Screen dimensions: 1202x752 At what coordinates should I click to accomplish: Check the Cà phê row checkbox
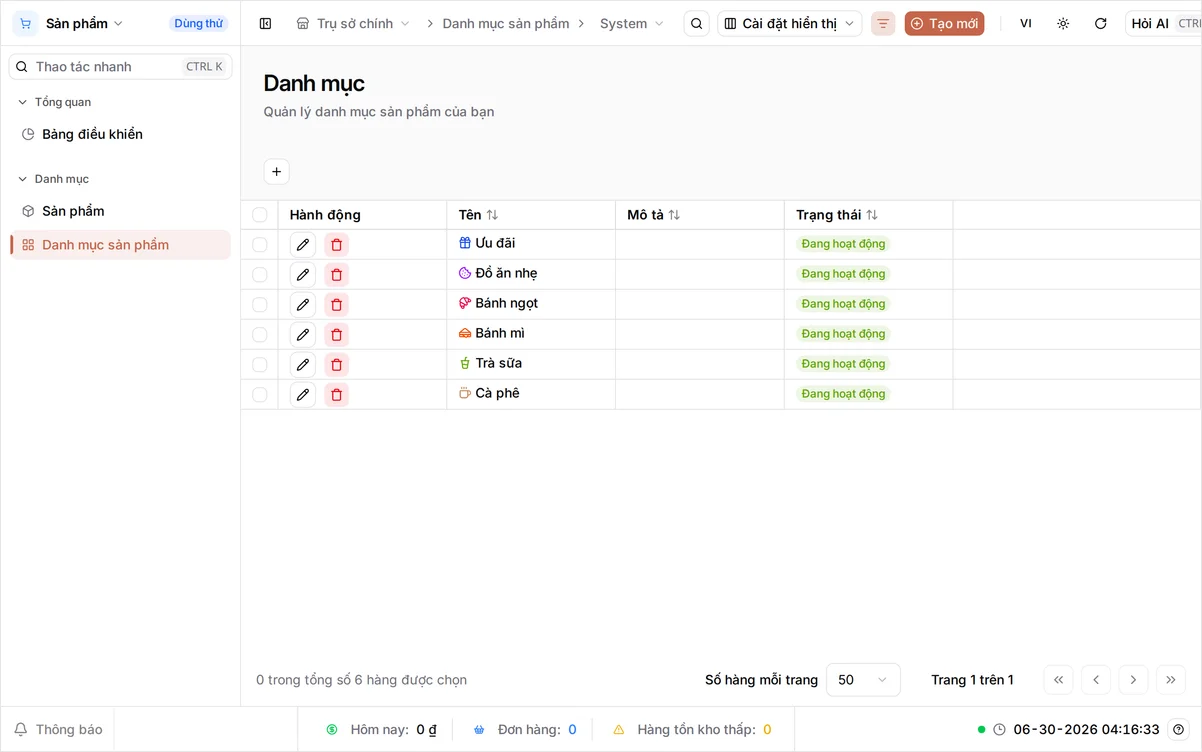[x=260, y=395]
